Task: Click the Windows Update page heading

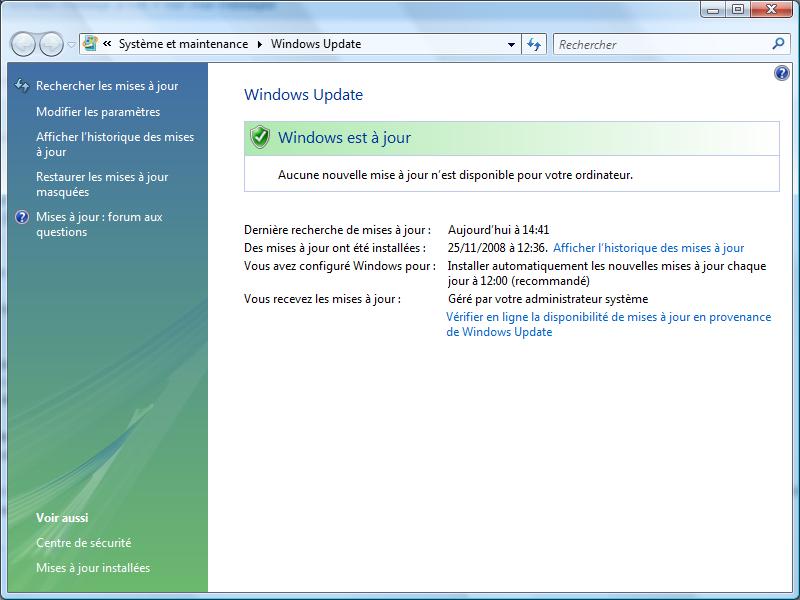Action: (304, 95)
